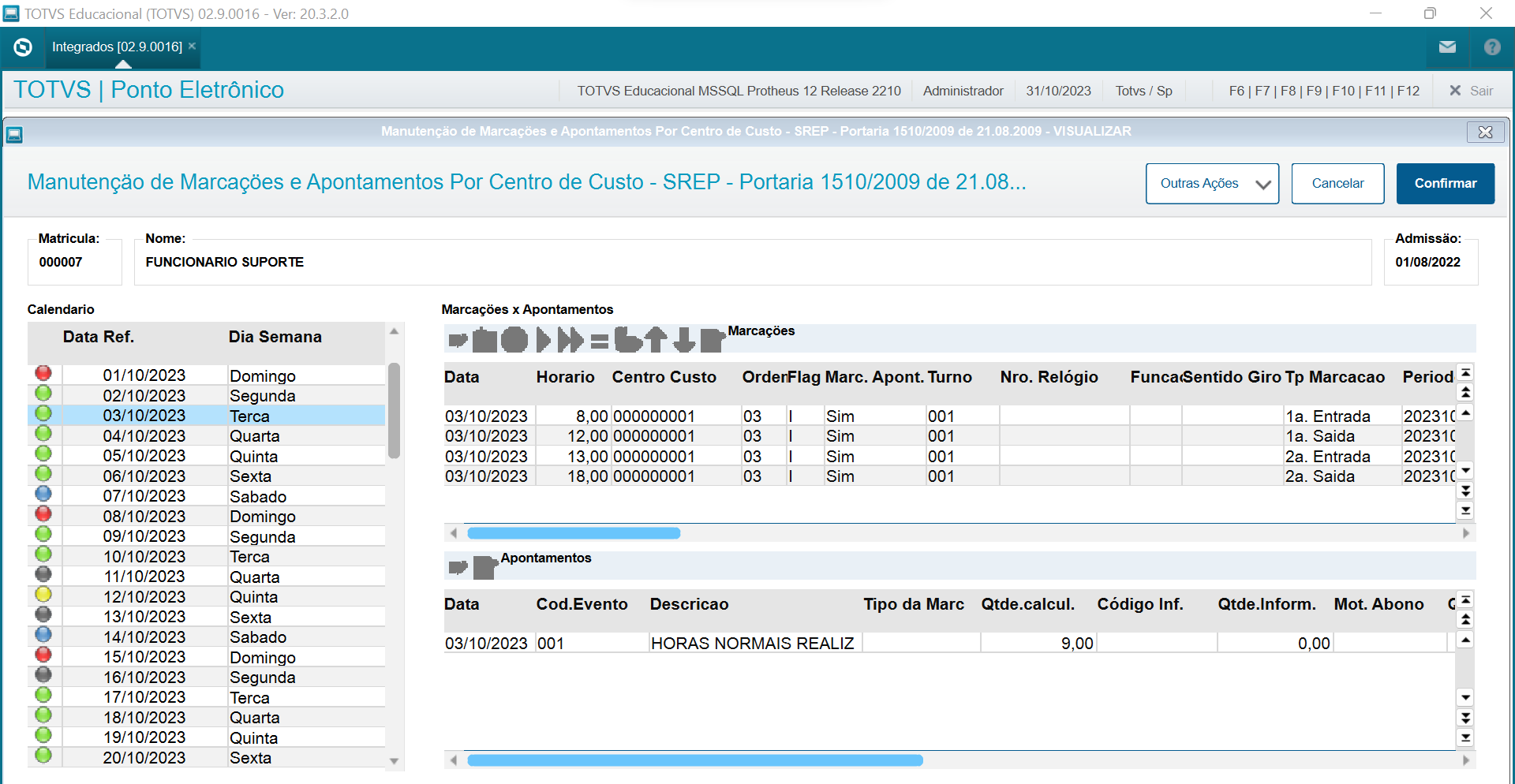Click the red status dot for 01/10/2023
1515x784 pixels.
click(x=43, y=373)
